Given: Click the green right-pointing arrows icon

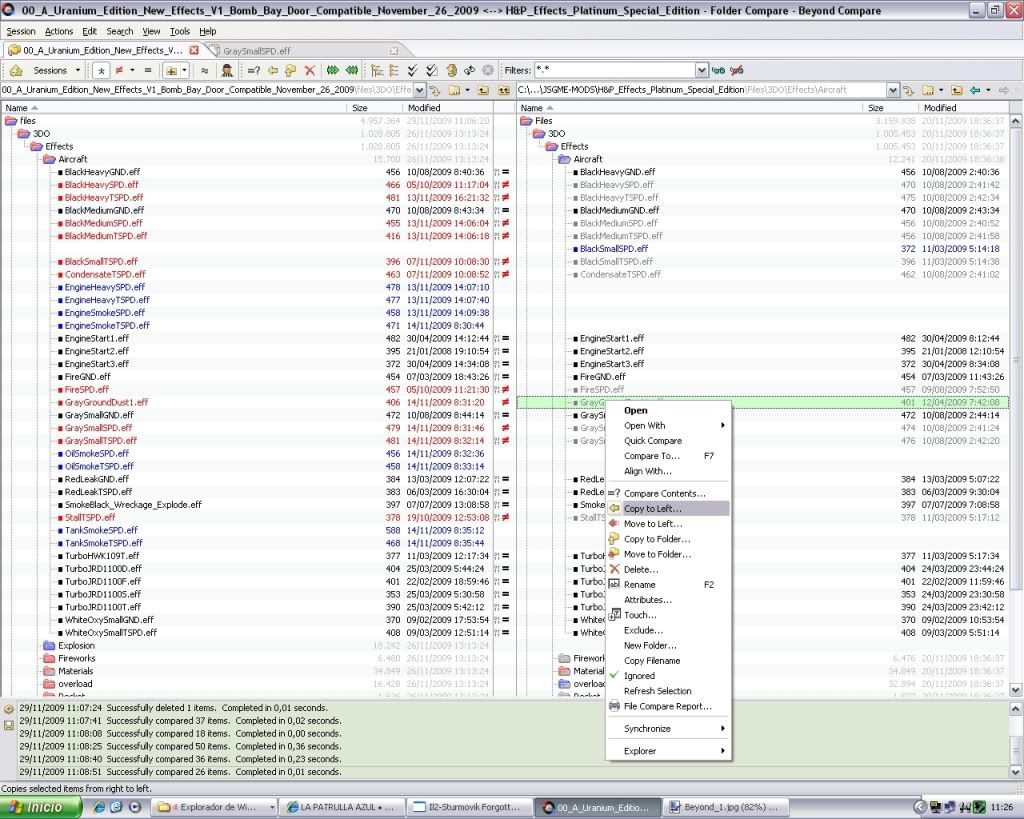Looking at the screenshot, I should (x=333, y=71).
